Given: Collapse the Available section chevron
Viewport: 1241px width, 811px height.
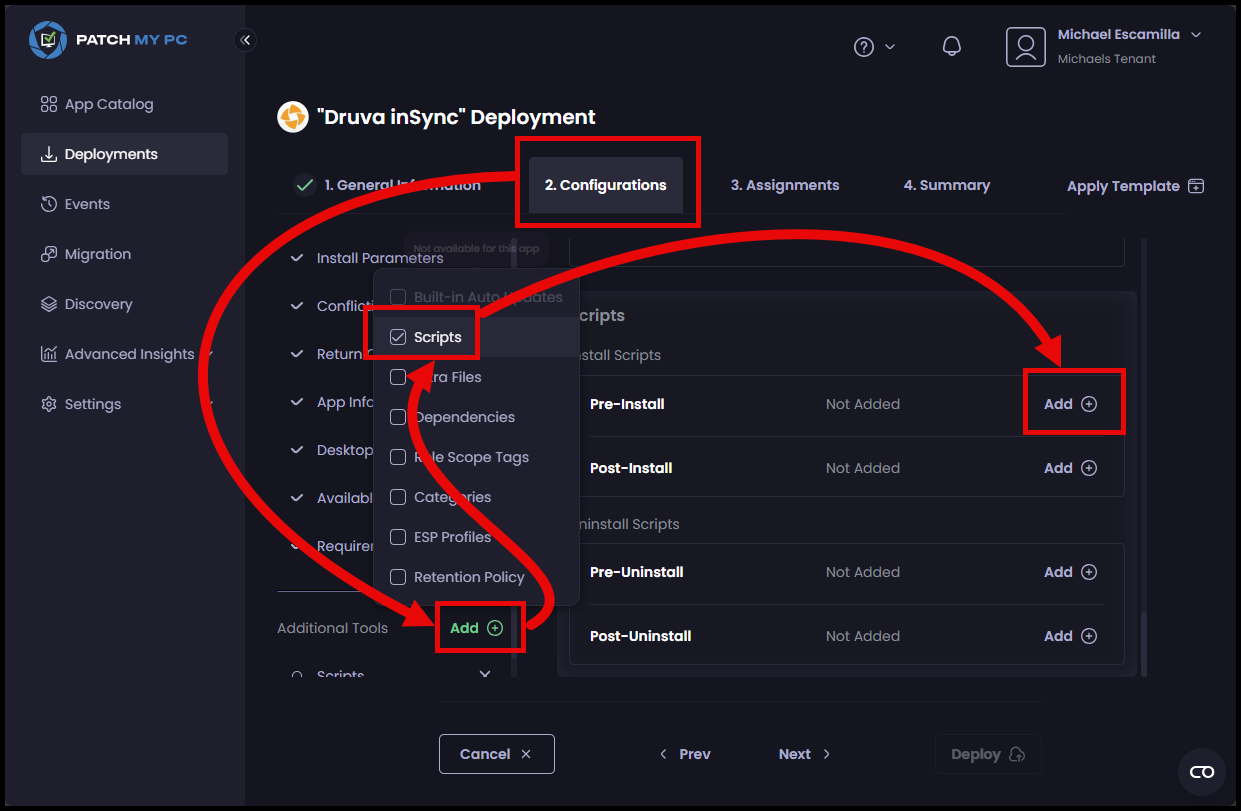Looking at the screenshot, I should tap(296, 498).
